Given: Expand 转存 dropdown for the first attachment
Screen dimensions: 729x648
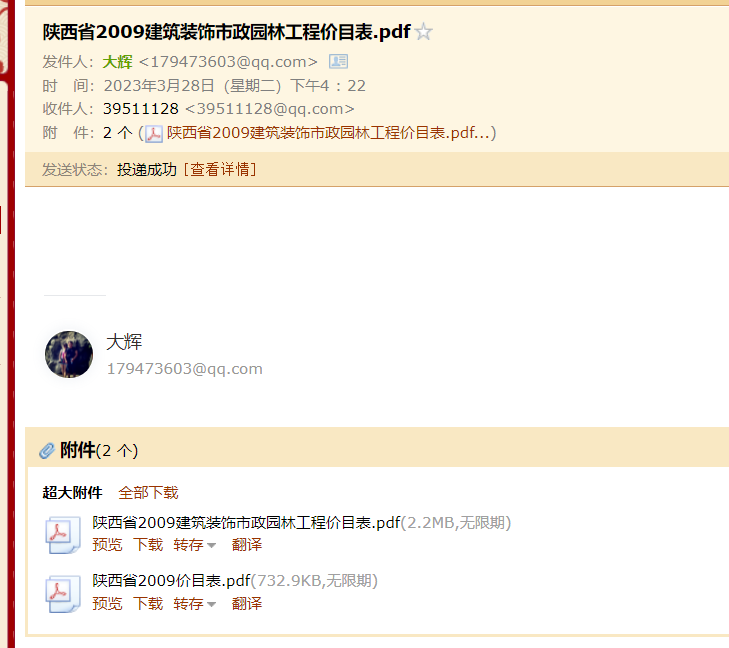Looking at the screenshot, I should click(x=194, y=544).
